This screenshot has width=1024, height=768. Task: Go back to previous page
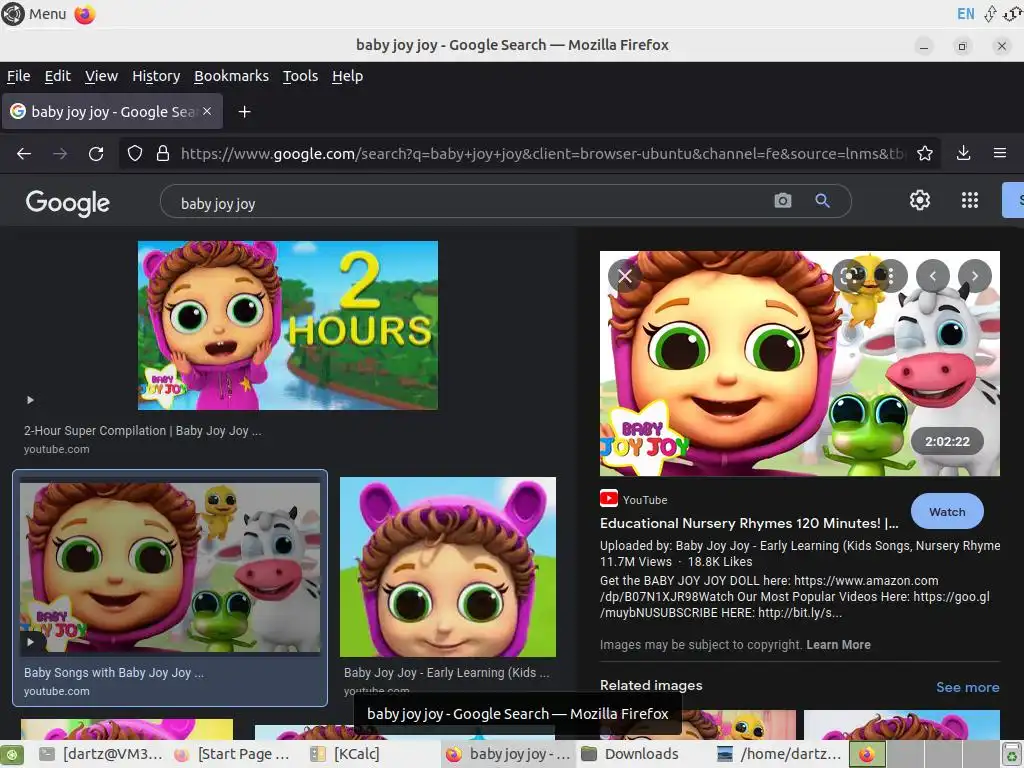point(24,153)
